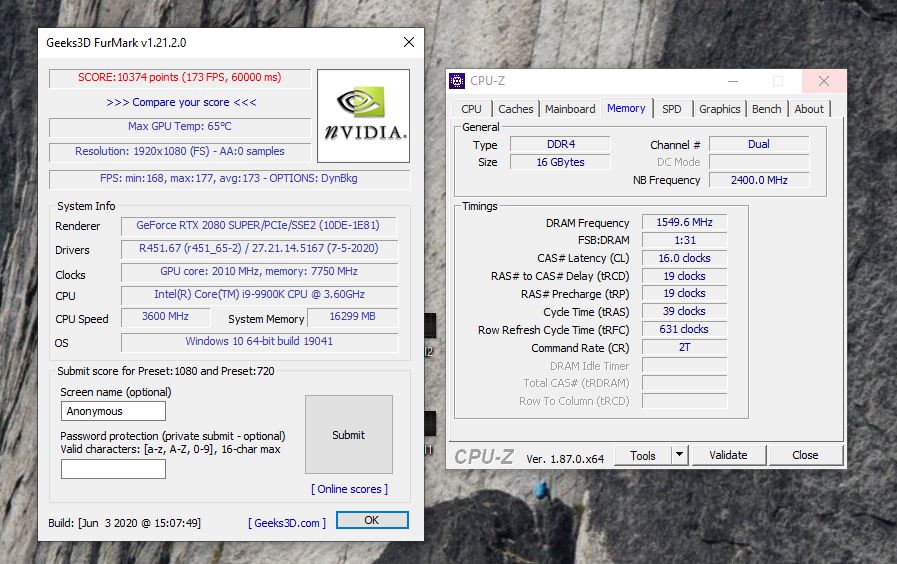Close the FurMark score window

(x=408, y=42)
